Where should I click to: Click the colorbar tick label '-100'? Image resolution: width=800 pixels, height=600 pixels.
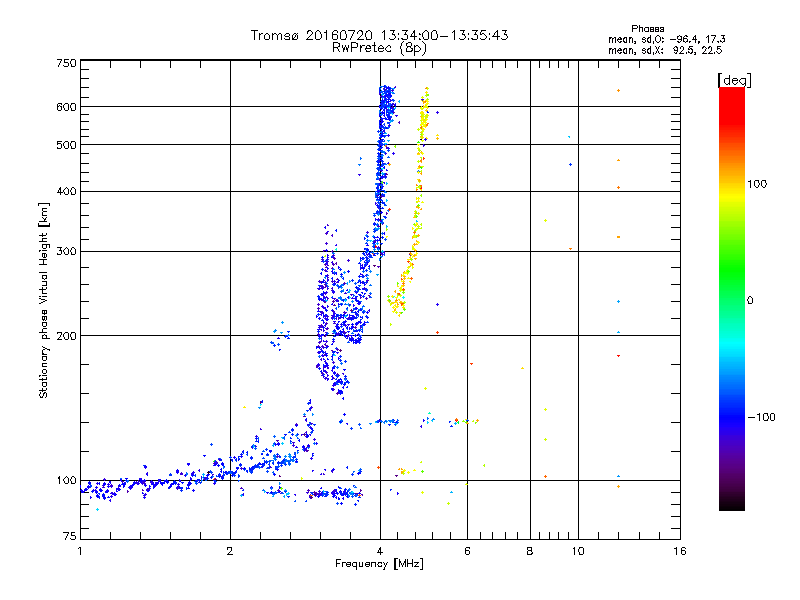pyautogui.click(x=761, y=417)
